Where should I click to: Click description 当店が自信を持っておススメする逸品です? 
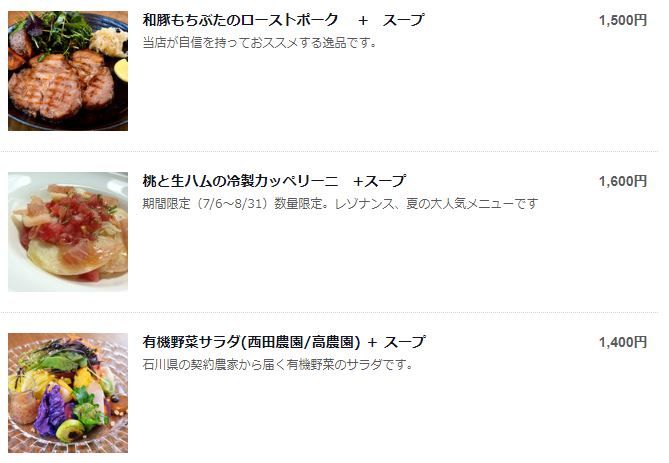pos(259,43)
